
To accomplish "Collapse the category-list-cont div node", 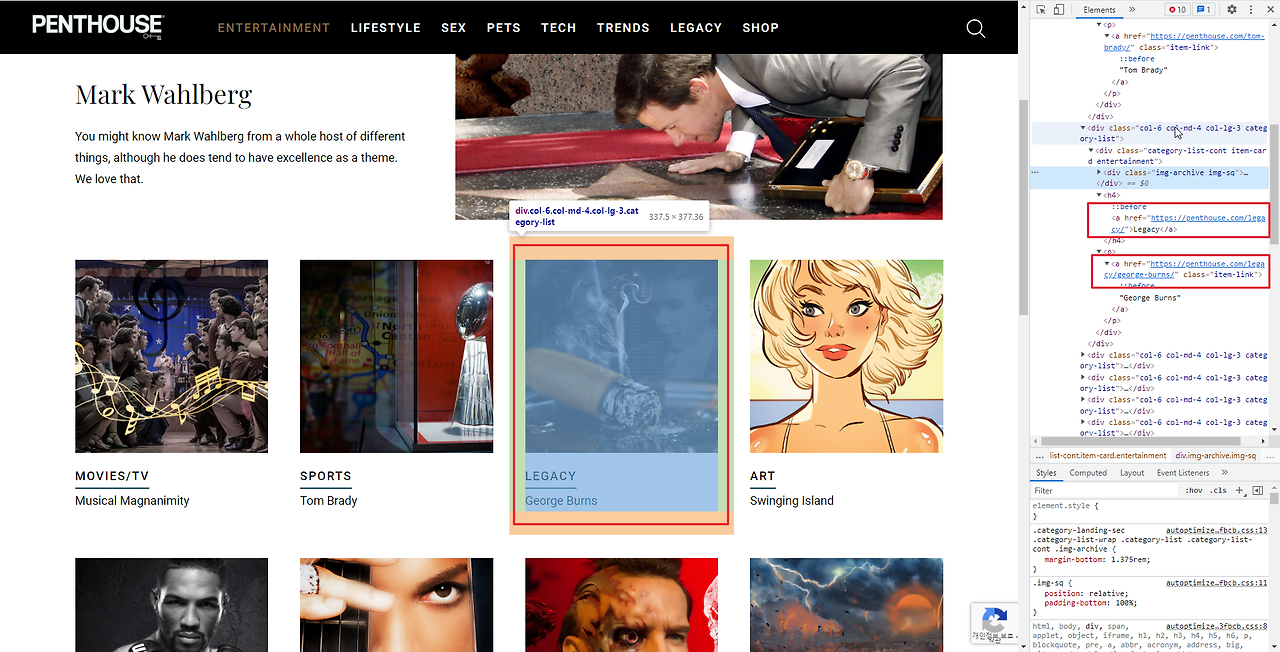I will click(x=1091, y=150).
